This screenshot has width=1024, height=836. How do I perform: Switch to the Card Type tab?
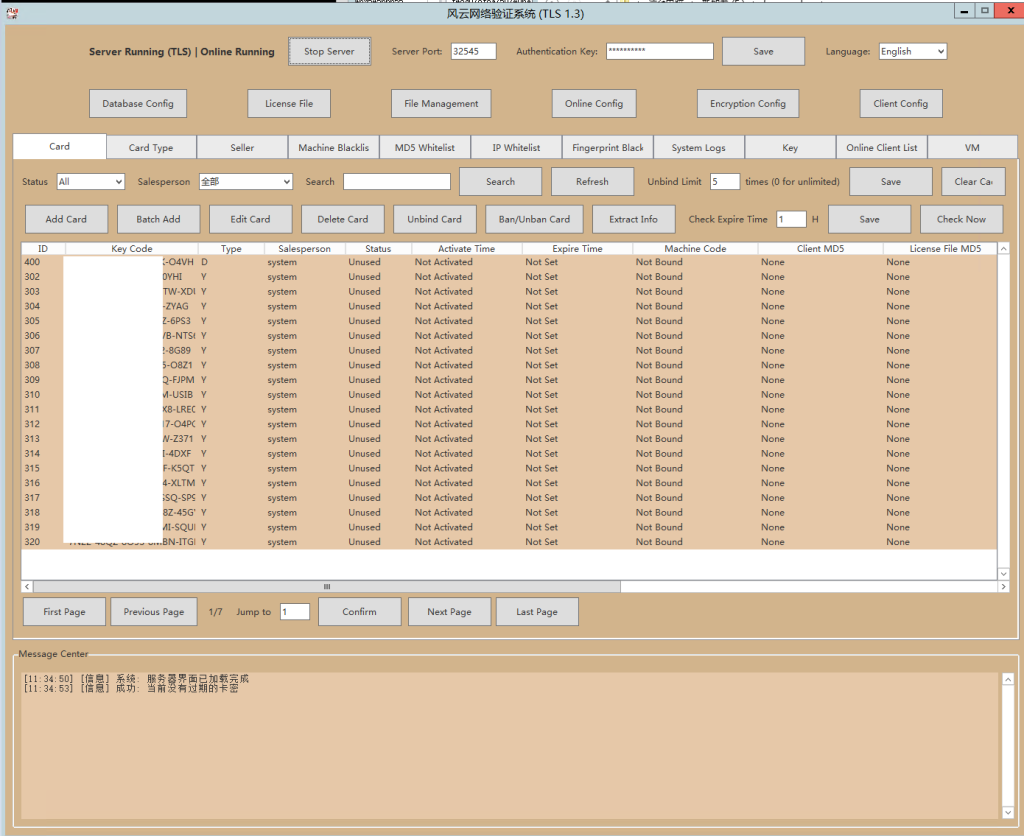pos(151,148)
